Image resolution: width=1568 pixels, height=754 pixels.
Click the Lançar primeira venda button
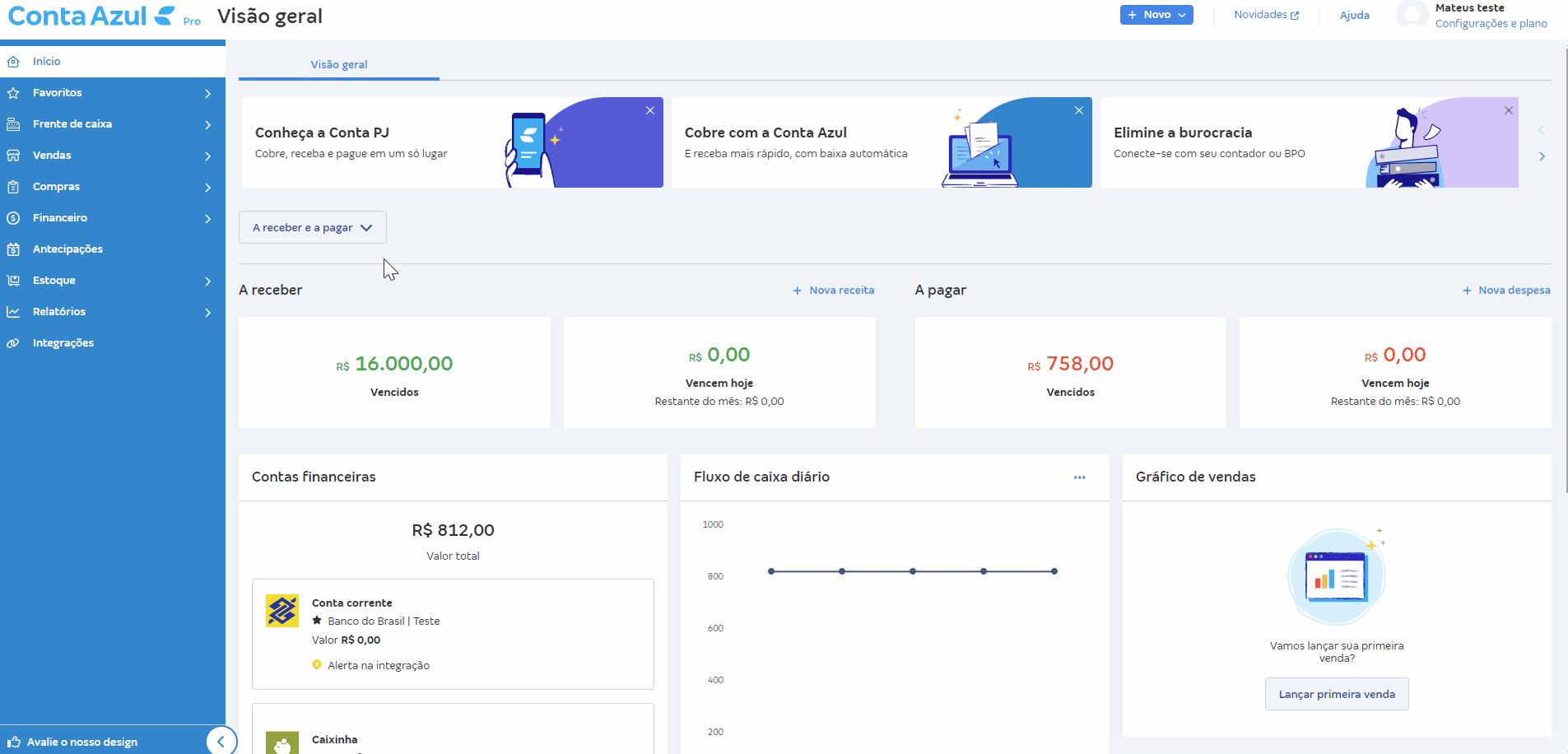1336,694
